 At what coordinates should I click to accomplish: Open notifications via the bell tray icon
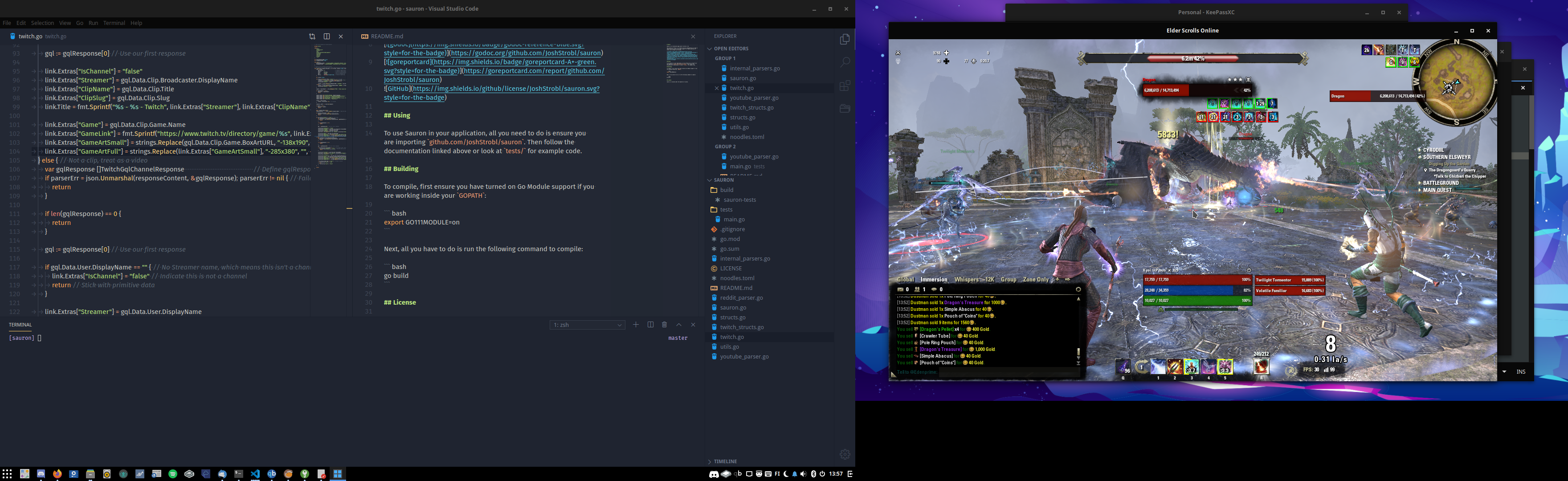[x=794, y=474]
